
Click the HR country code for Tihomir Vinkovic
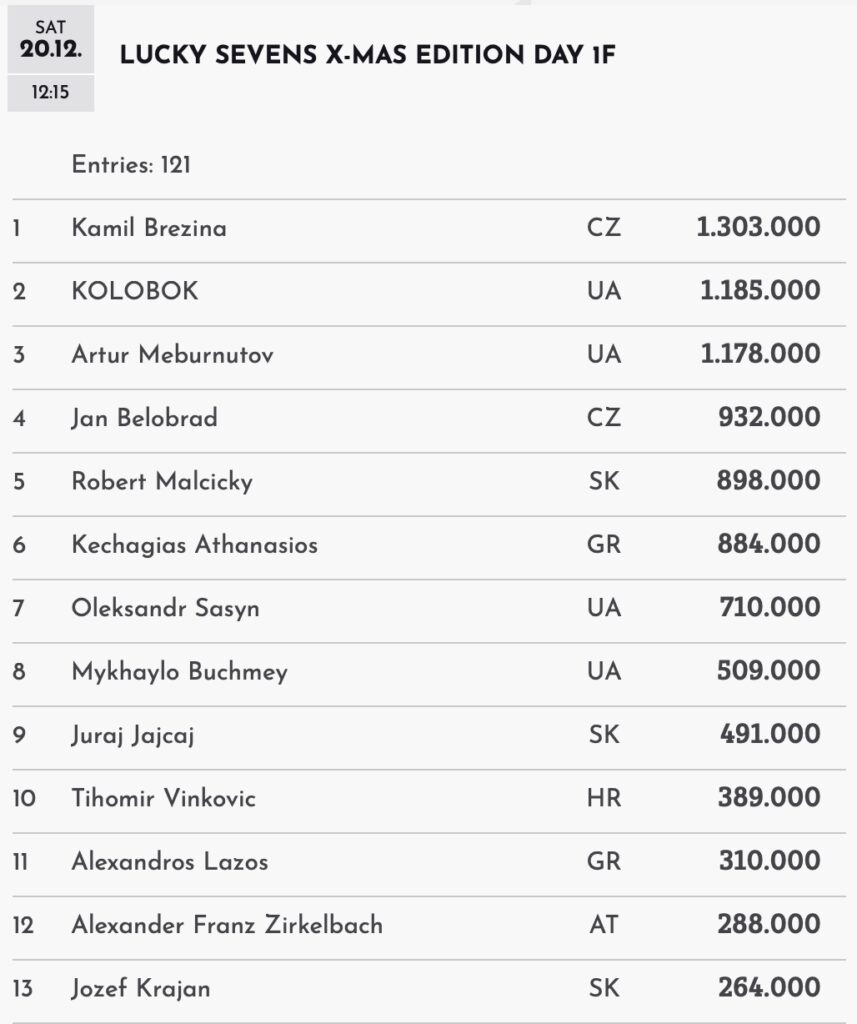coord(604,798)
